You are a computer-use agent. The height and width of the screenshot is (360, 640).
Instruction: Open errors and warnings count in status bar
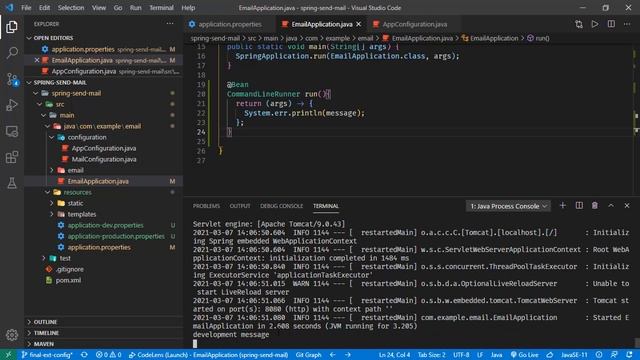[x=108, y=355]
